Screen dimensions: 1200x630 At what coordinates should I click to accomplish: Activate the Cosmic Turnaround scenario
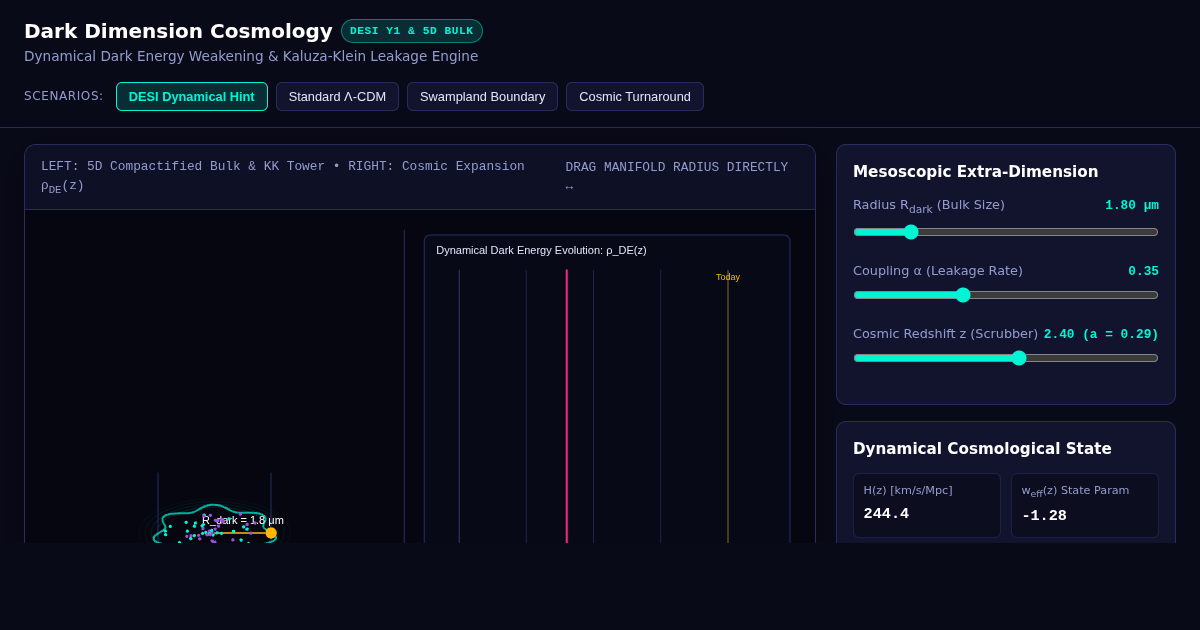coord(635,97)
